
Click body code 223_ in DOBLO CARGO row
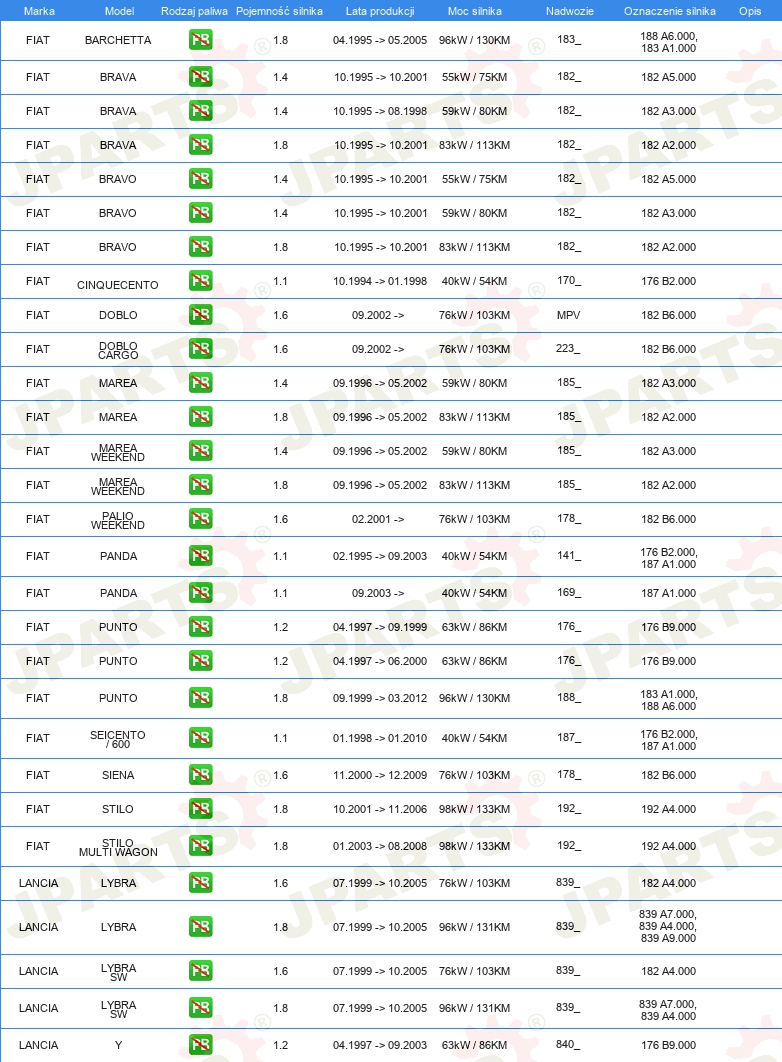coord(568,348)
